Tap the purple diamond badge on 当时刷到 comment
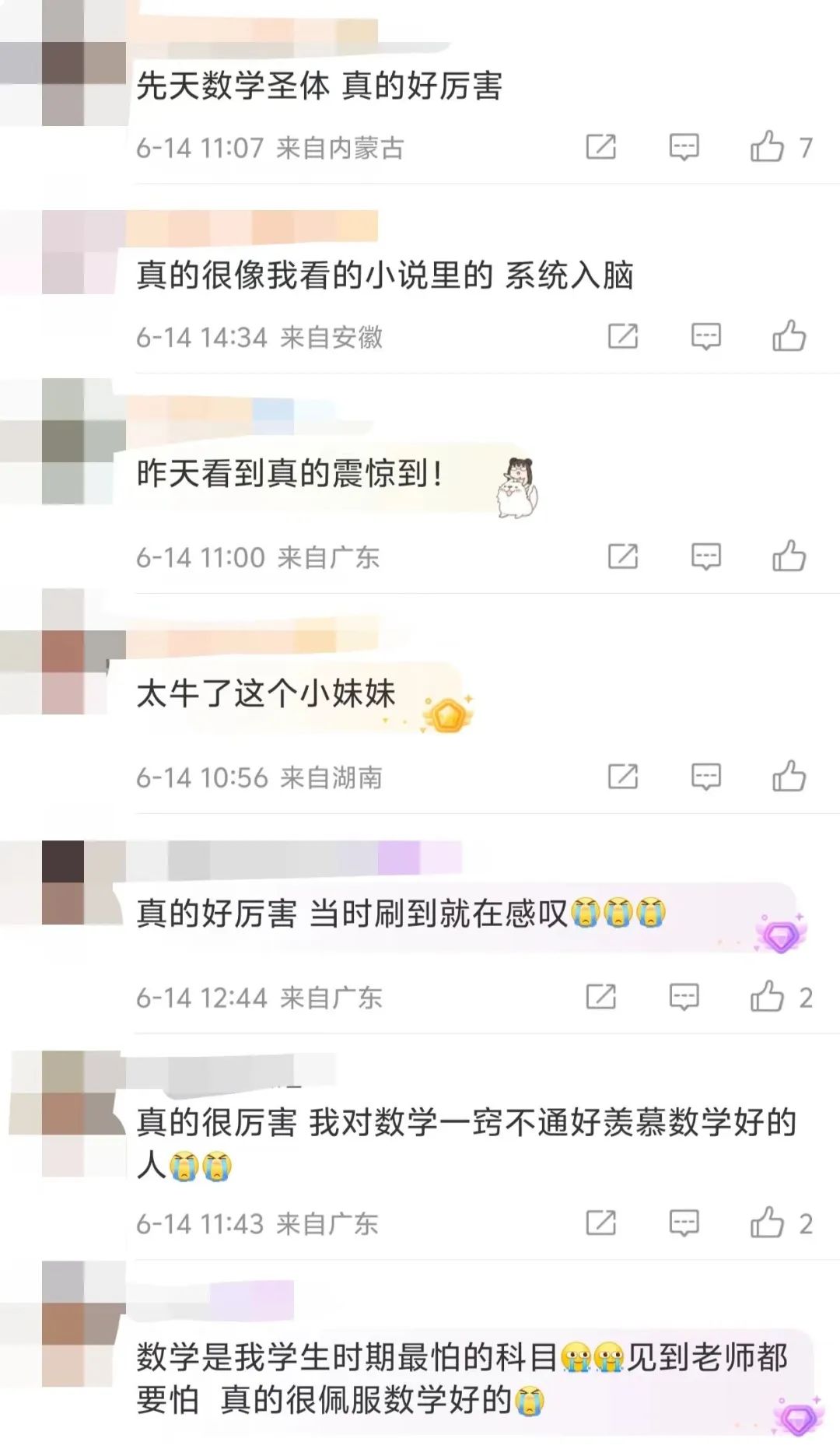 coord(780,935)
